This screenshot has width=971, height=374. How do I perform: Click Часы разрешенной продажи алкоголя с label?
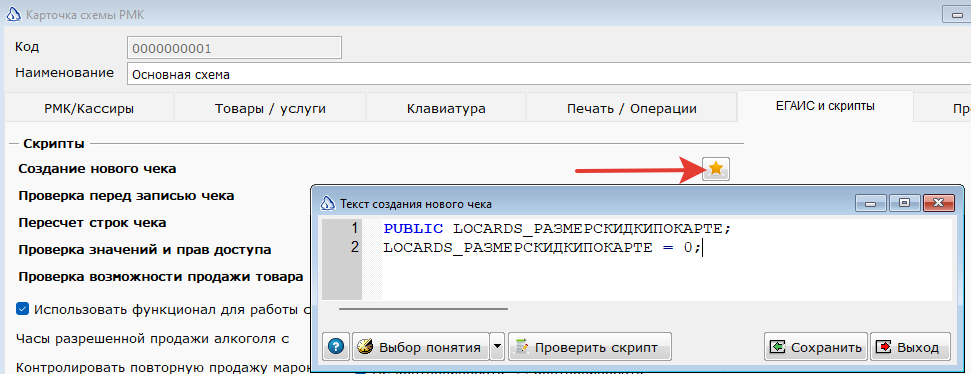pyautogui.click(x=152, y=339)
